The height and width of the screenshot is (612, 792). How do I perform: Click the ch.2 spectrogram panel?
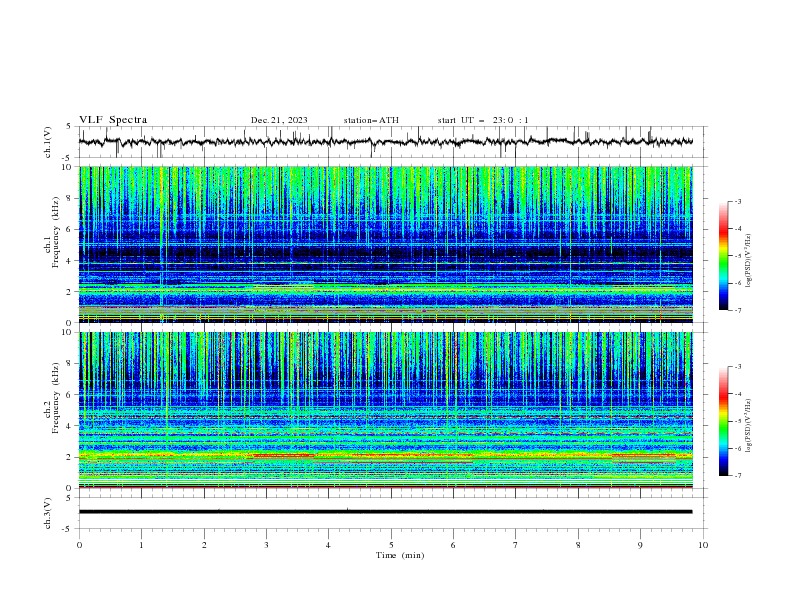[x=386, y=410]
